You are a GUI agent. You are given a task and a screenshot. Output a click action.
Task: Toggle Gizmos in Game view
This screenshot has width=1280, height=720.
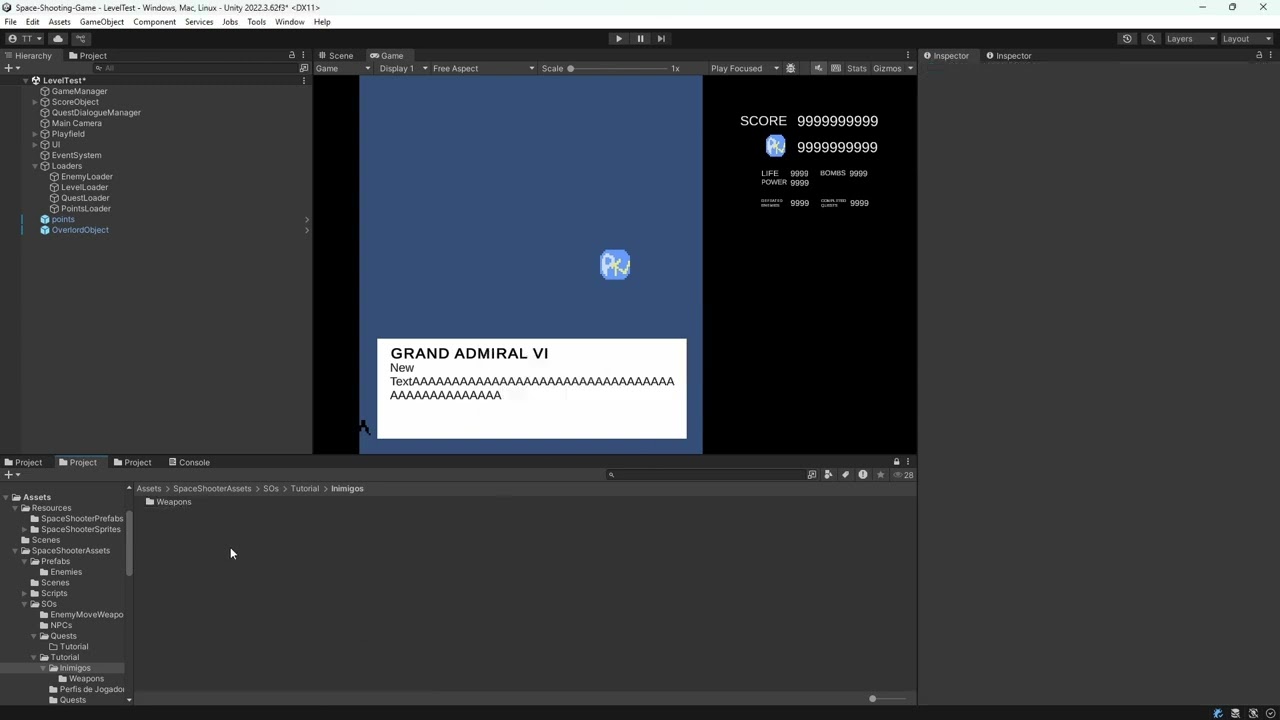tap(887, 68)
